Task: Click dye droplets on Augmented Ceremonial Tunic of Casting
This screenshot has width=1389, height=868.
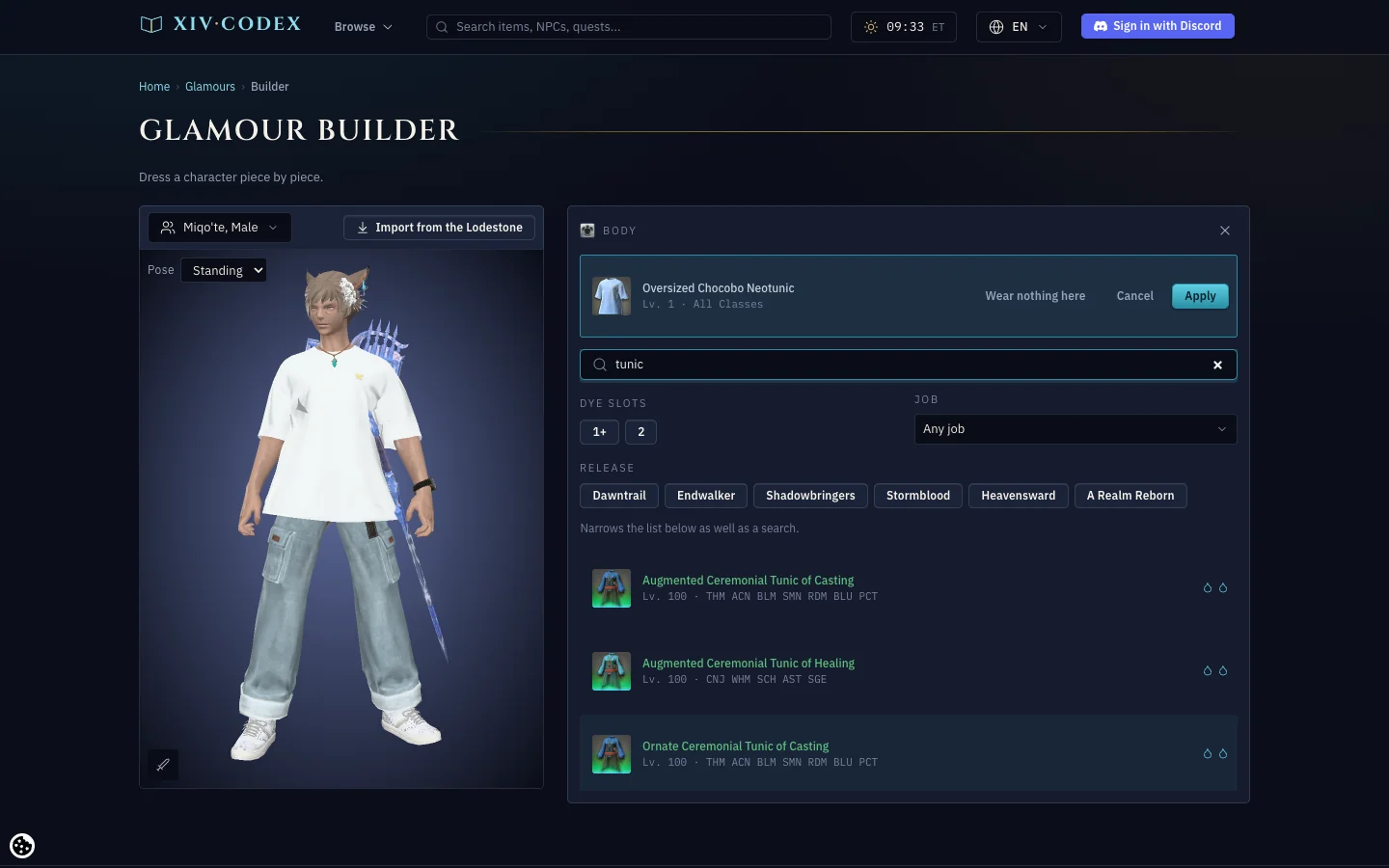Action: [x=1215, y=587]
